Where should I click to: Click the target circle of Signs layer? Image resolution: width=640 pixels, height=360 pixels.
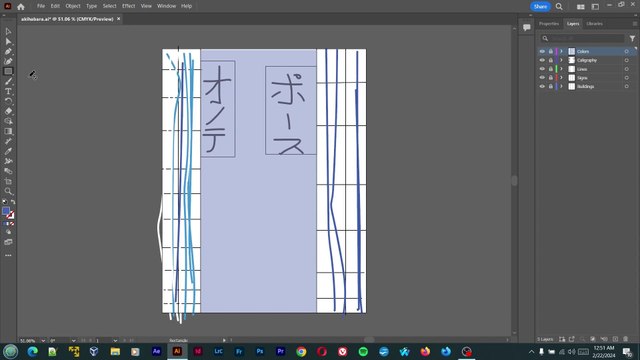click(x=627, y=78)
